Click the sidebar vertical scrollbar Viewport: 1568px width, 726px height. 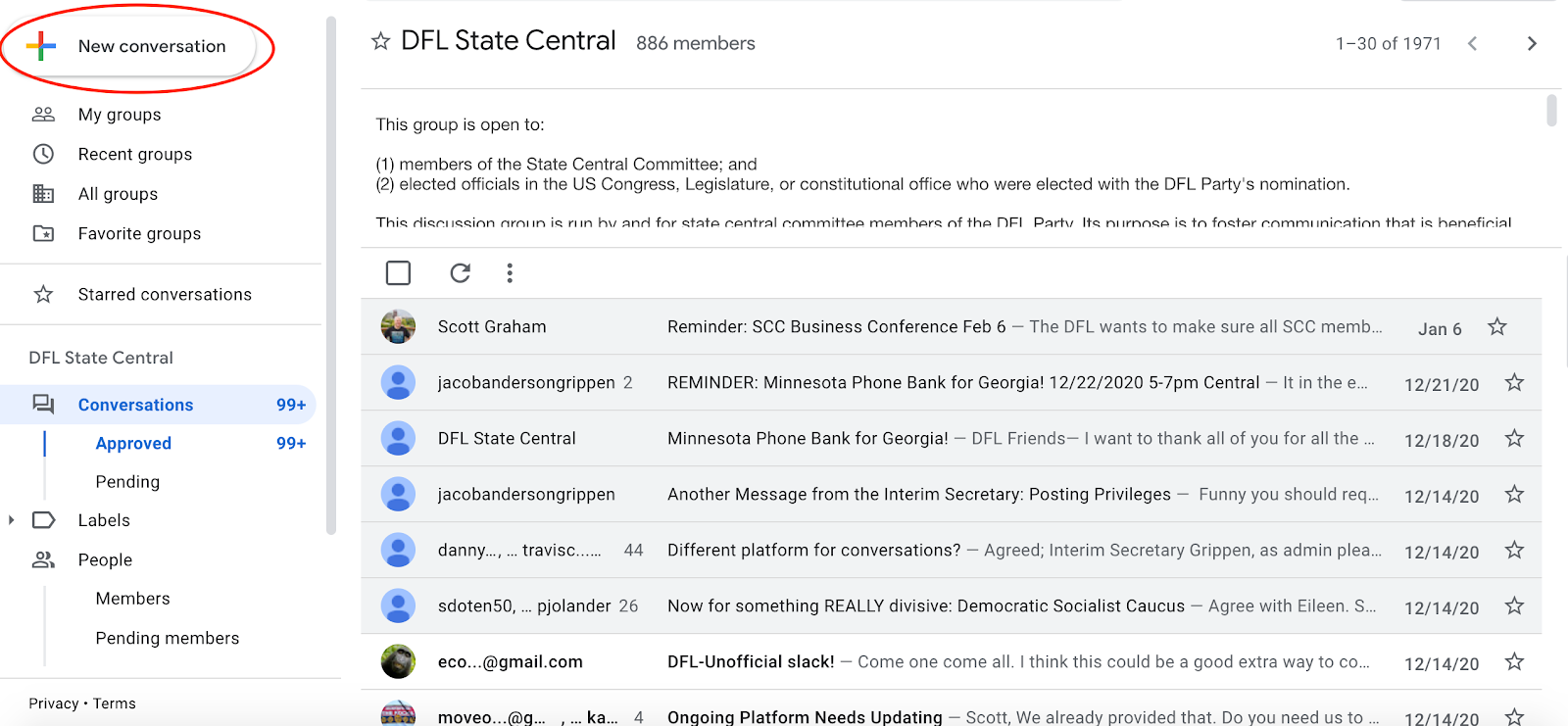pyautogui.click(x=331, y=274)
